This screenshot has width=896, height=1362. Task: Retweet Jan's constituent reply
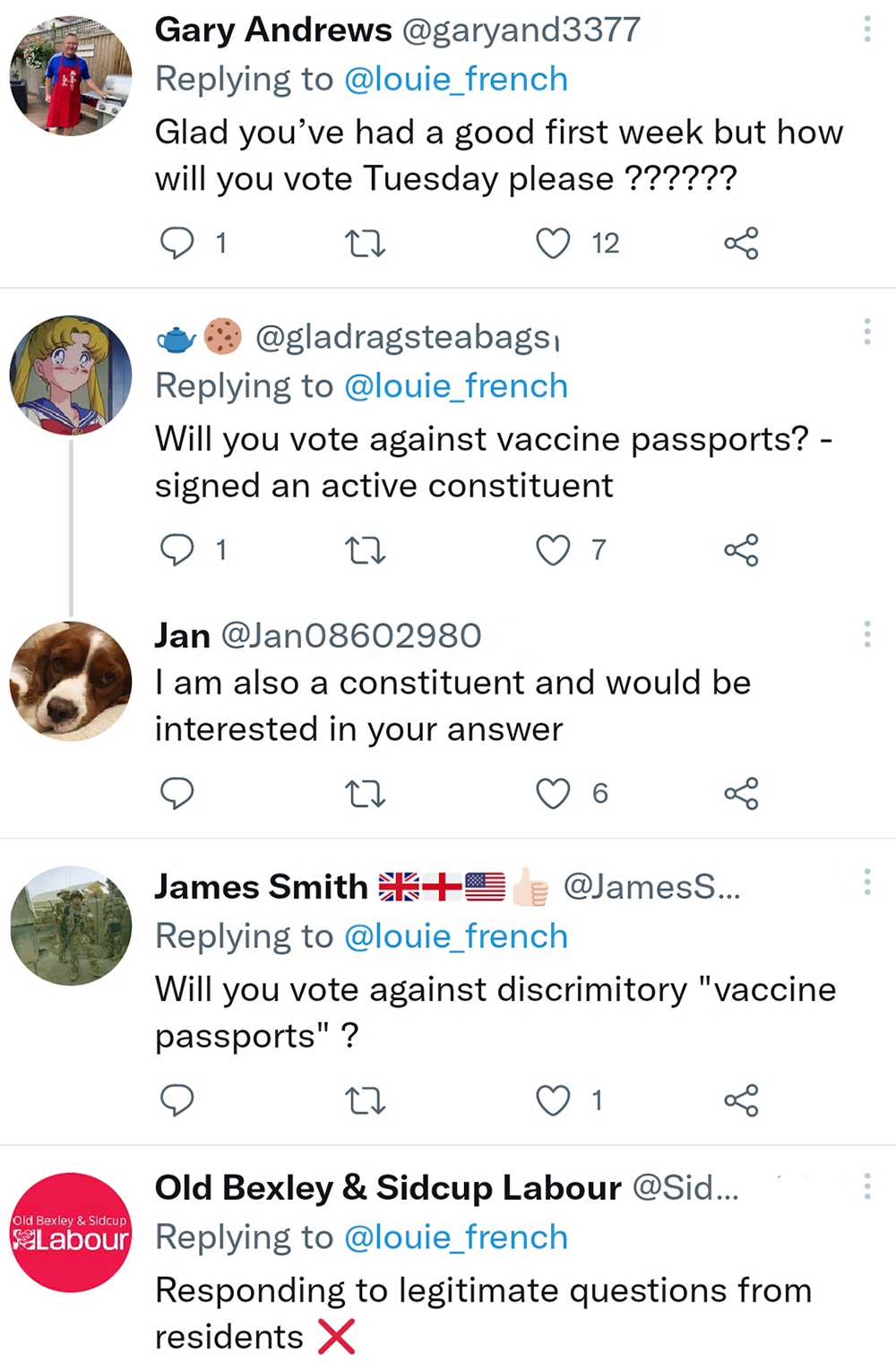point(366,793)
